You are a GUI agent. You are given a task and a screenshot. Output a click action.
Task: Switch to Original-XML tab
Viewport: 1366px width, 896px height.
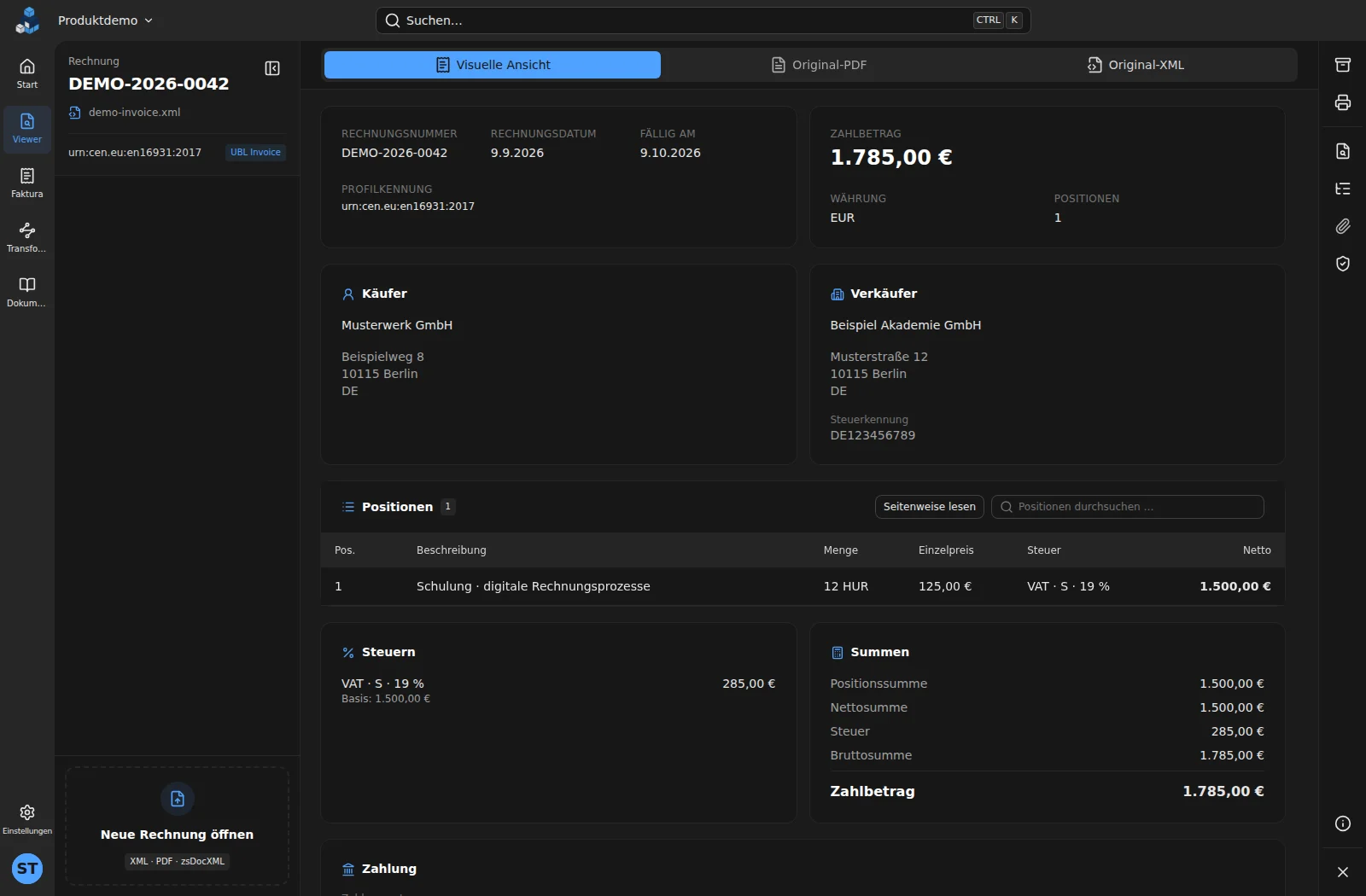(x=1136, y=65)
